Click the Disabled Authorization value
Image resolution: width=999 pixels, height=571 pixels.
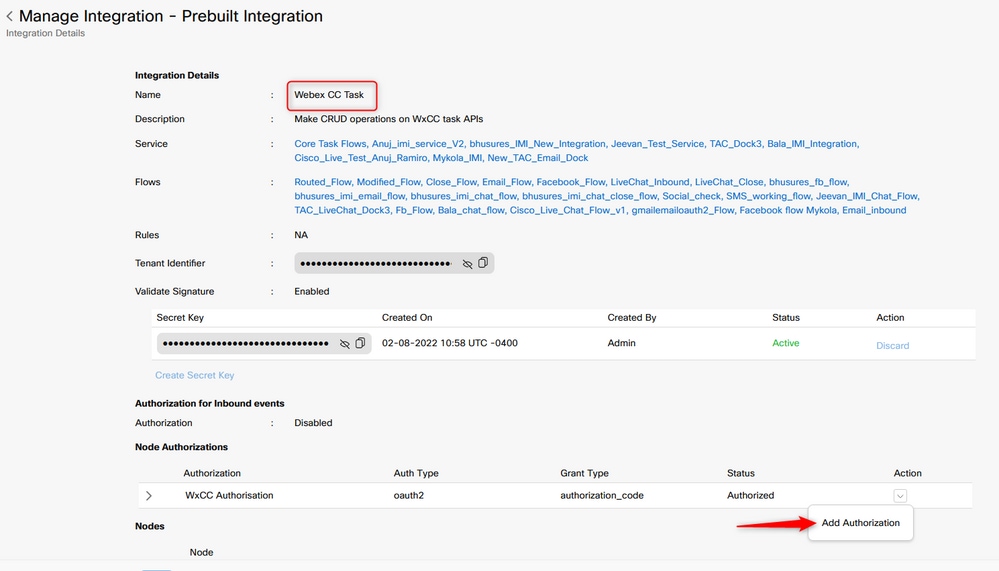point(313,423)
